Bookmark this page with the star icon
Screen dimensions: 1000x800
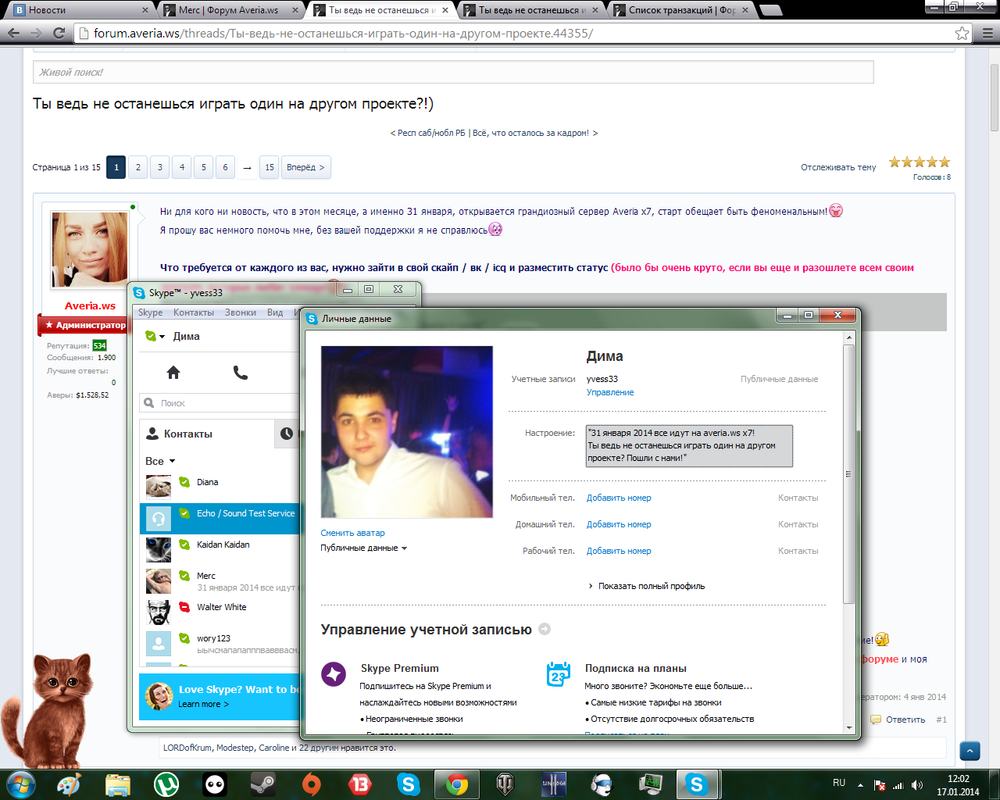962,33
